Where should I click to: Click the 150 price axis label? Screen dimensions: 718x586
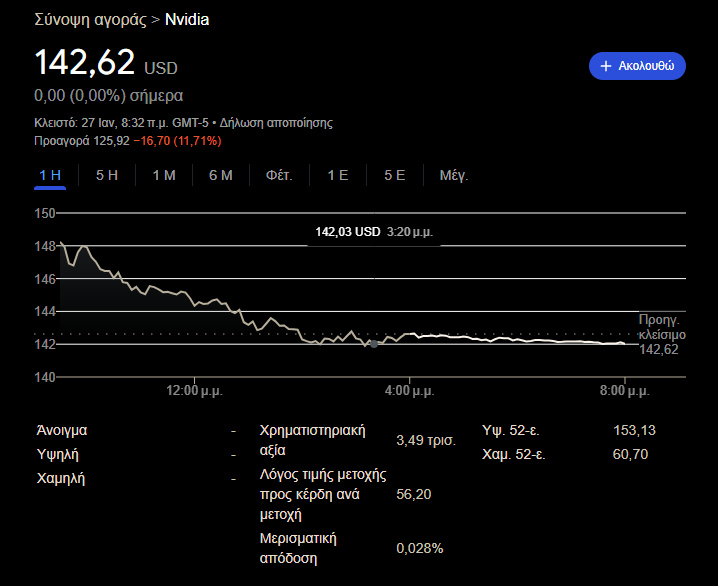click(x=44, y=213)
